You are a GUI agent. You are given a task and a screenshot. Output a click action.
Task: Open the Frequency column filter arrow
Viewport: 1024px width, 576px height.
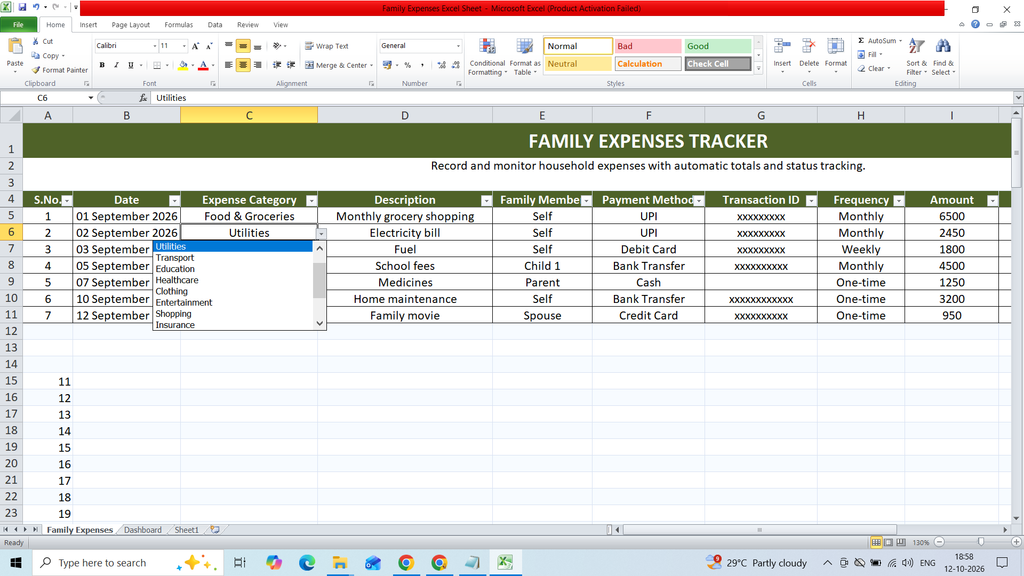pos(899,200)
